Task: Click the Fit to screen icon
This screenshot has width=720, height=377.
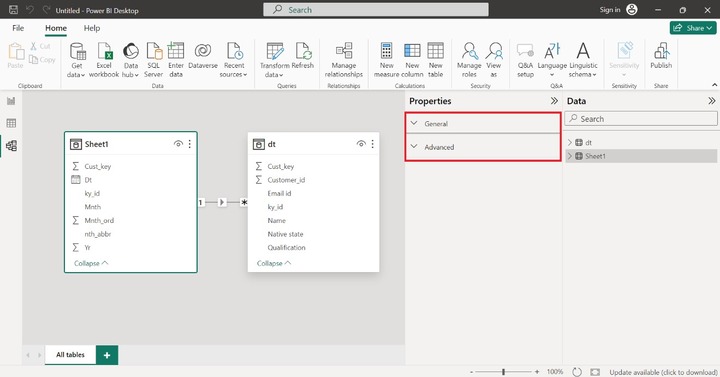Action: click(595, 372)
